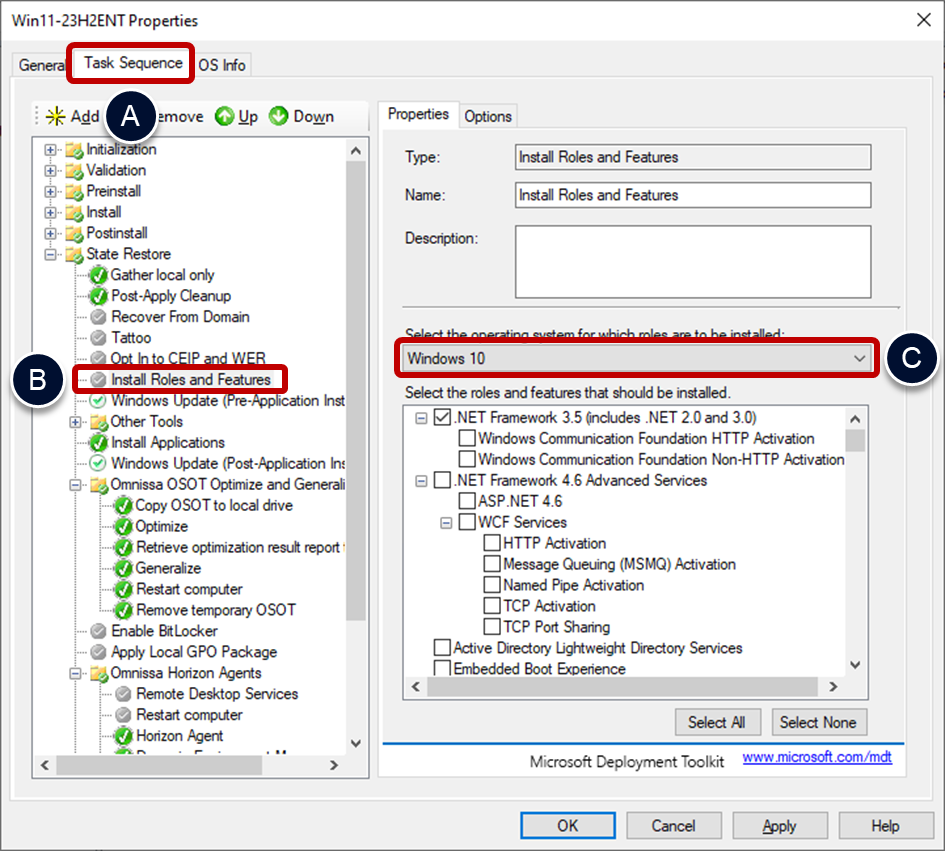Select the Horizon Agent step icon
The height and width of the screenshot is (851, 949).
coord(123,736)
